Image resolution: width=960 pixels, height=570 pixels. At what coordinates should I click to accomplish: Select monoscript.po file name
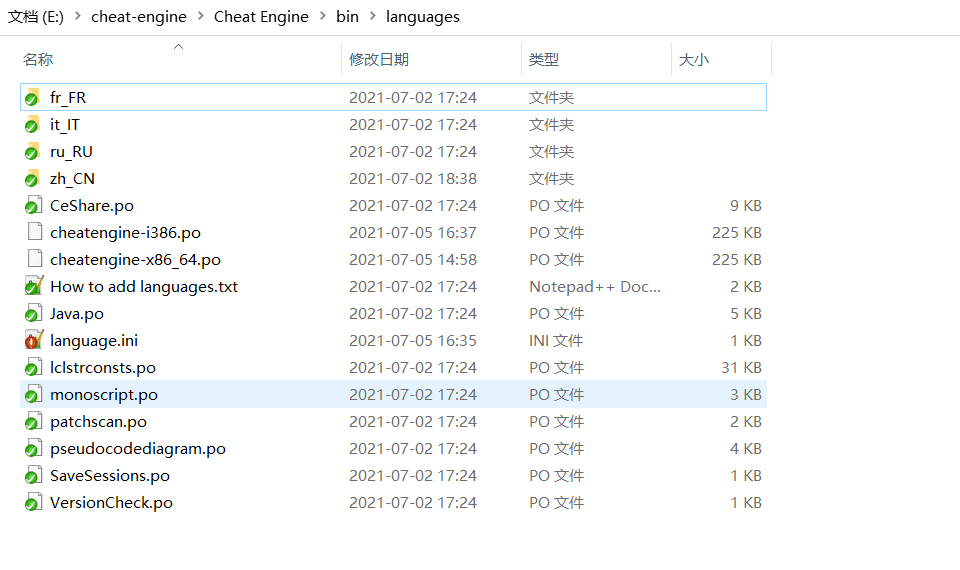click(x=103, y=394)
